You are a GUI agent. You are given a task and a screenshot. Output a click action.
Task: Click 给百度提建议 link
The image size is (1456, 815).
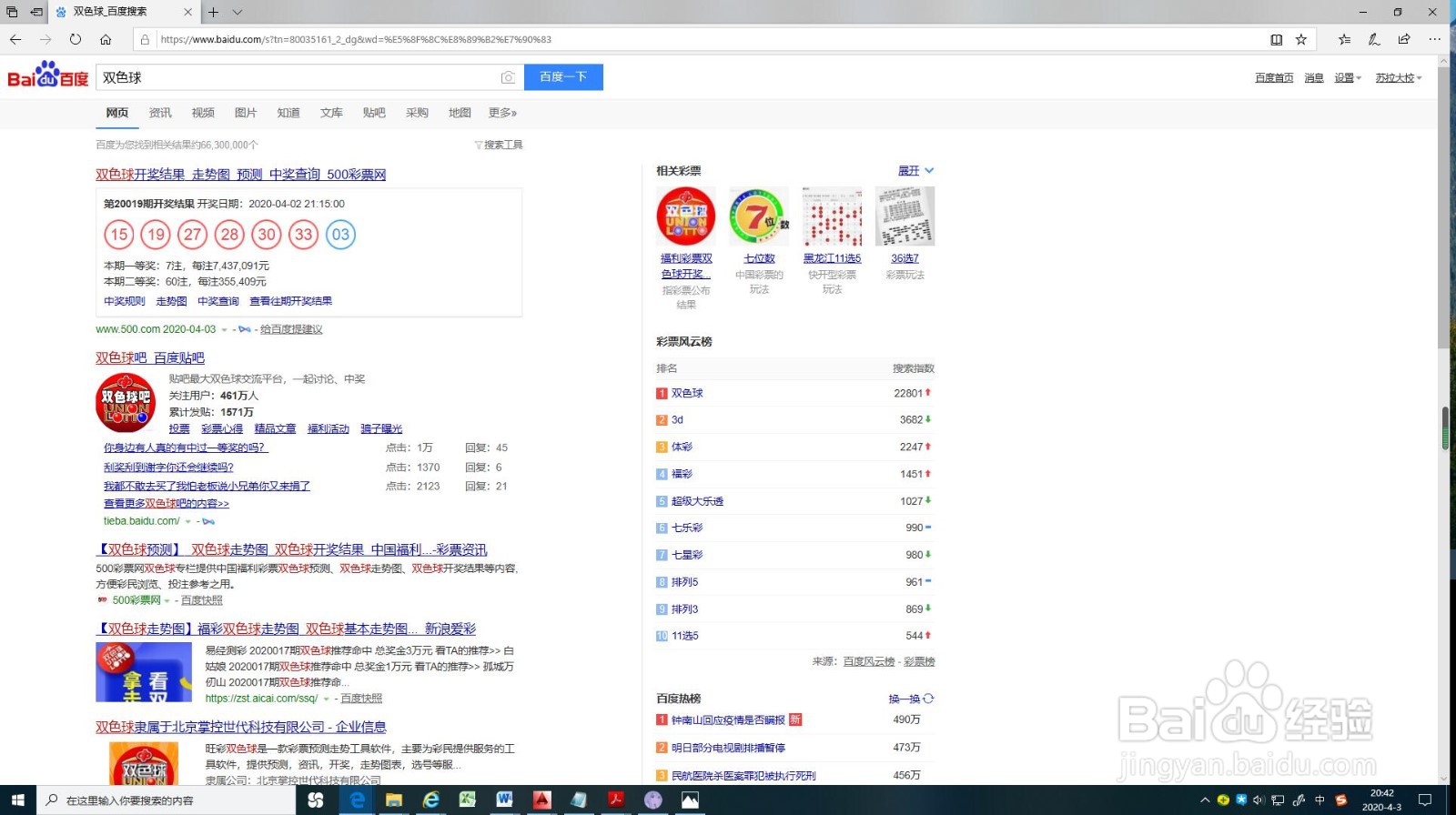tap(291, 329)
